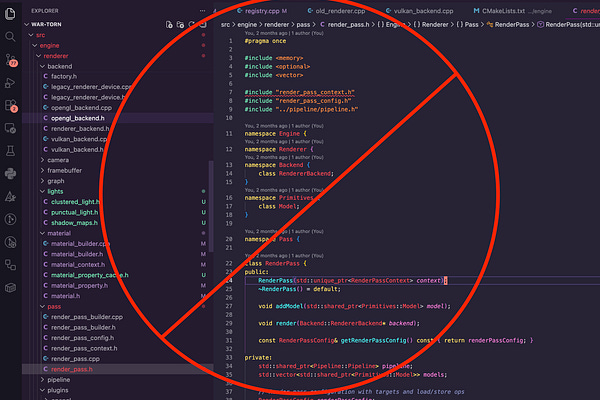The image size is (600, 400).
Task: Click the M icon on CMakeLists.txt tab
Action: 476,11
